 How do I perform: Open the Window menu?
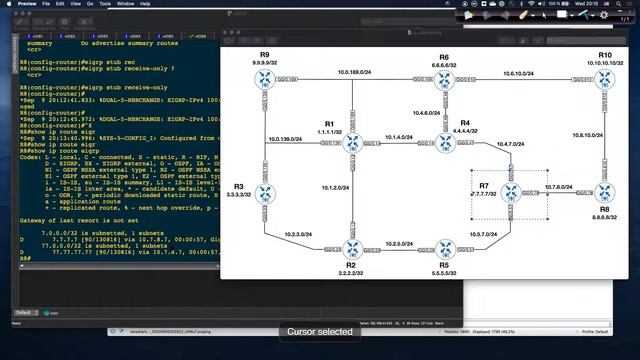coord(125,4)
